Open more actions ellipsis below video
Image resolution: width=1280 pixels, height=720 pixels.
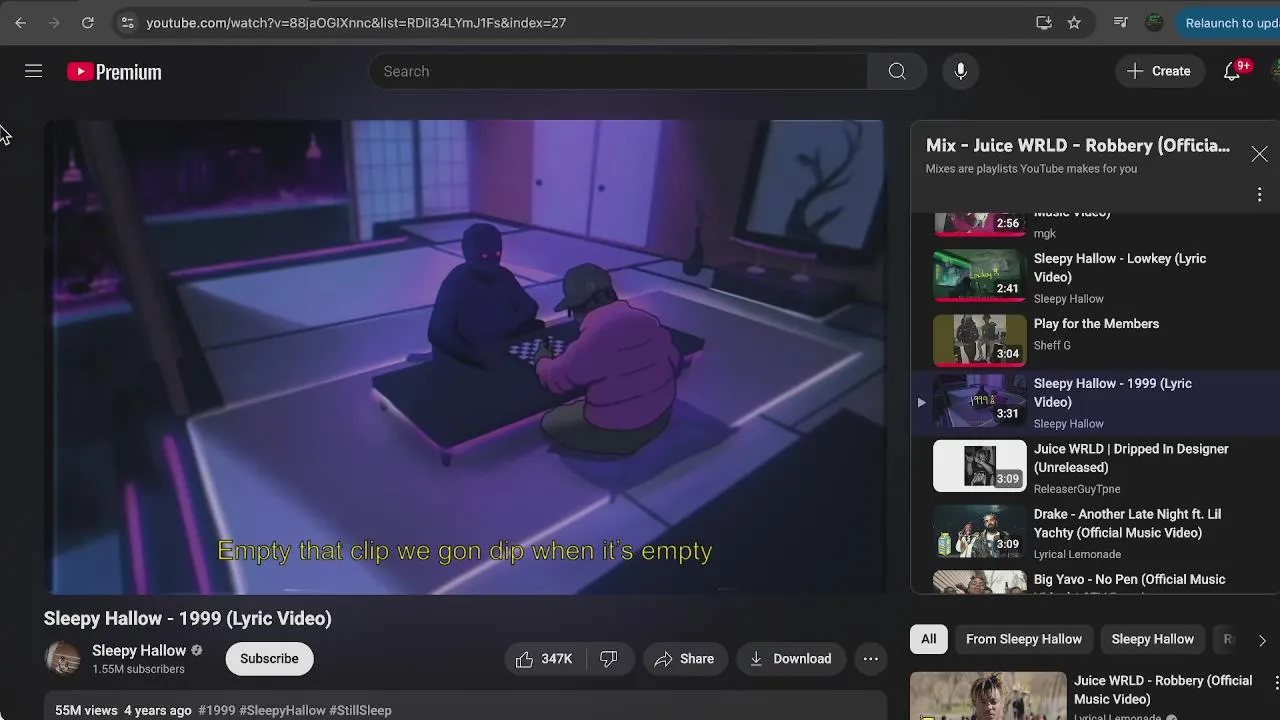coord(871,658)
